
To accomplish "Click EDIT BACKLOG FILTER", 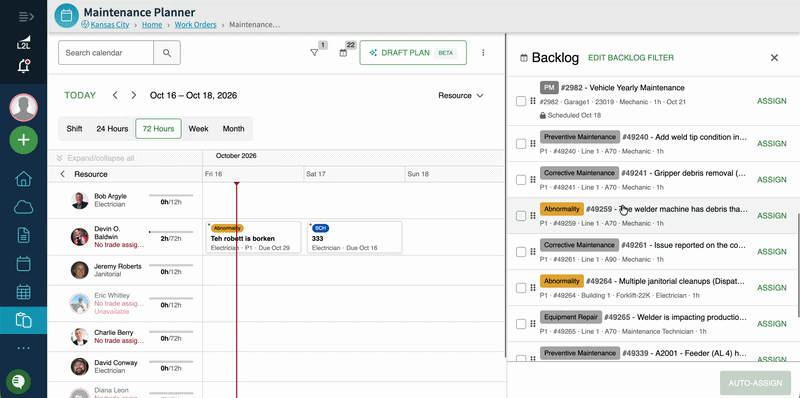I will pos(631,58).
